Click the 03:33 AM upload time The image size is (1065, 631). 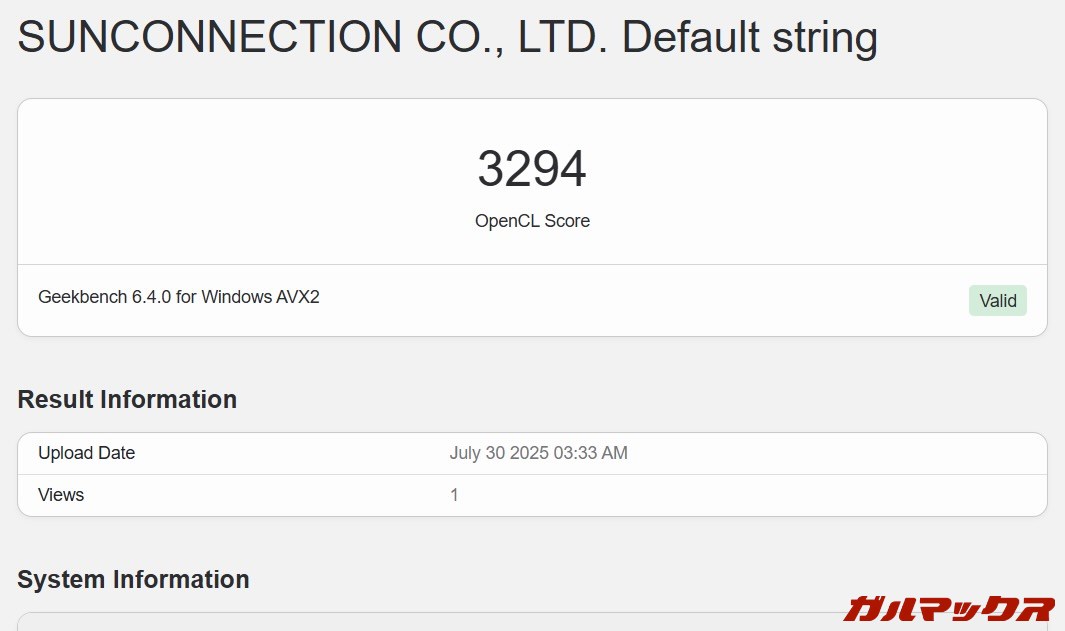coord(589,453)
